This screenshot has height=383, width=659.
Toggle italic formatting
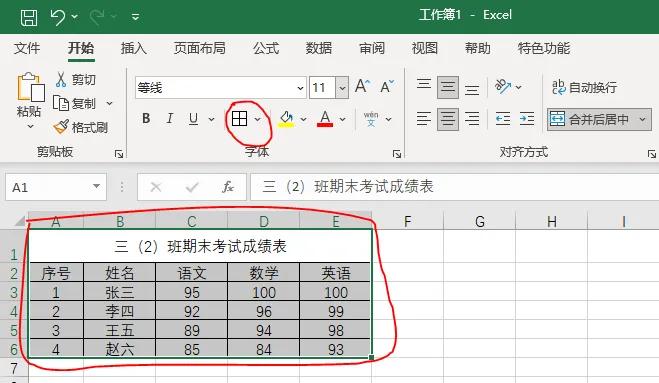pyautogui.click(x=169, y=119)
